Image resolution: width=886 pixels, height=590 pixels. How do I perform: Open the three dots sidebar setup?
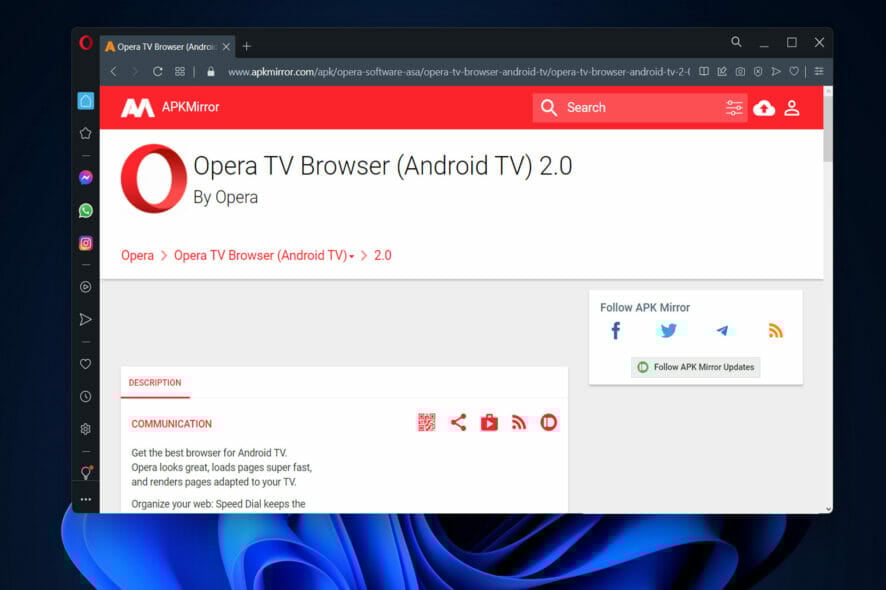pyautogui.click(x=85, y=500)
